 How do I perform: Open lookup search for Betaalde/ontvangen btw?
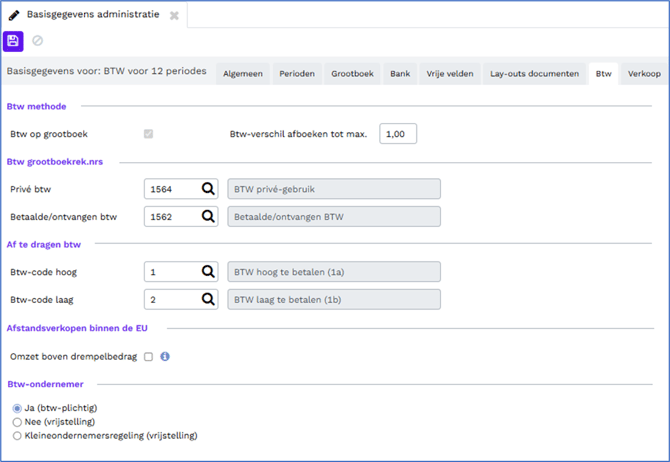coord(208,216)
